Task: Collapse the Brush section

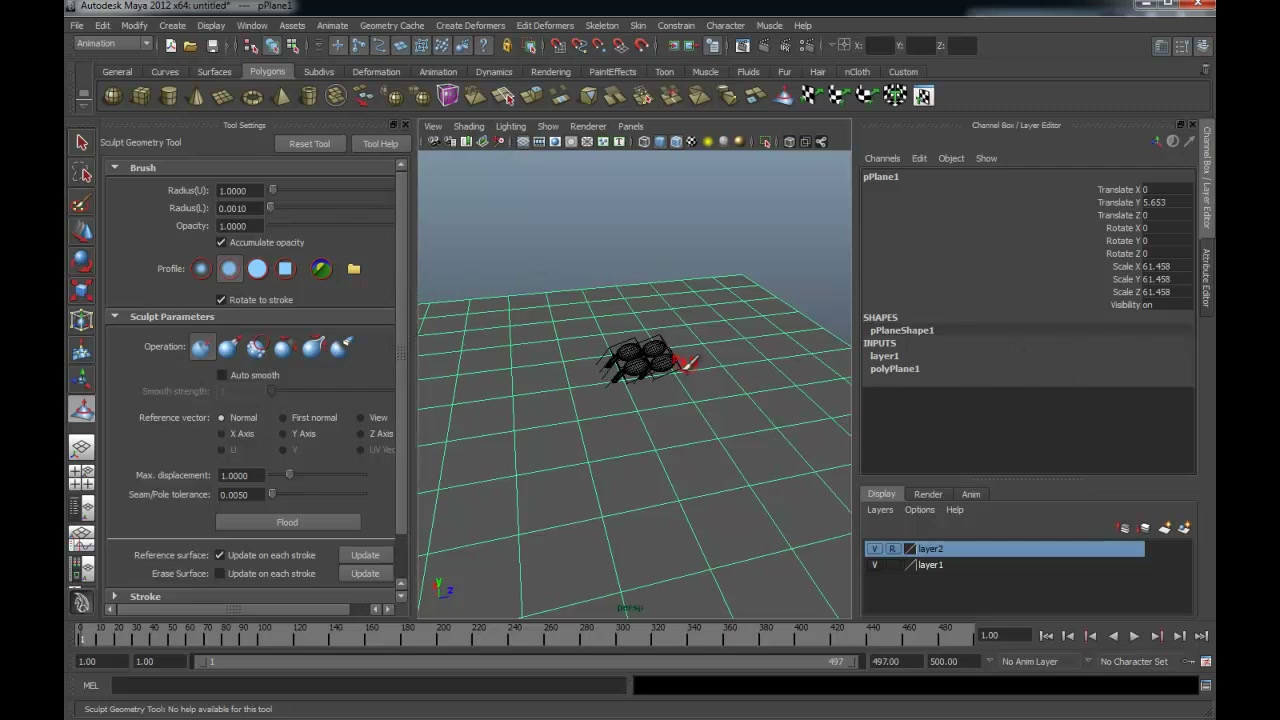Action: tap(115, 168)
